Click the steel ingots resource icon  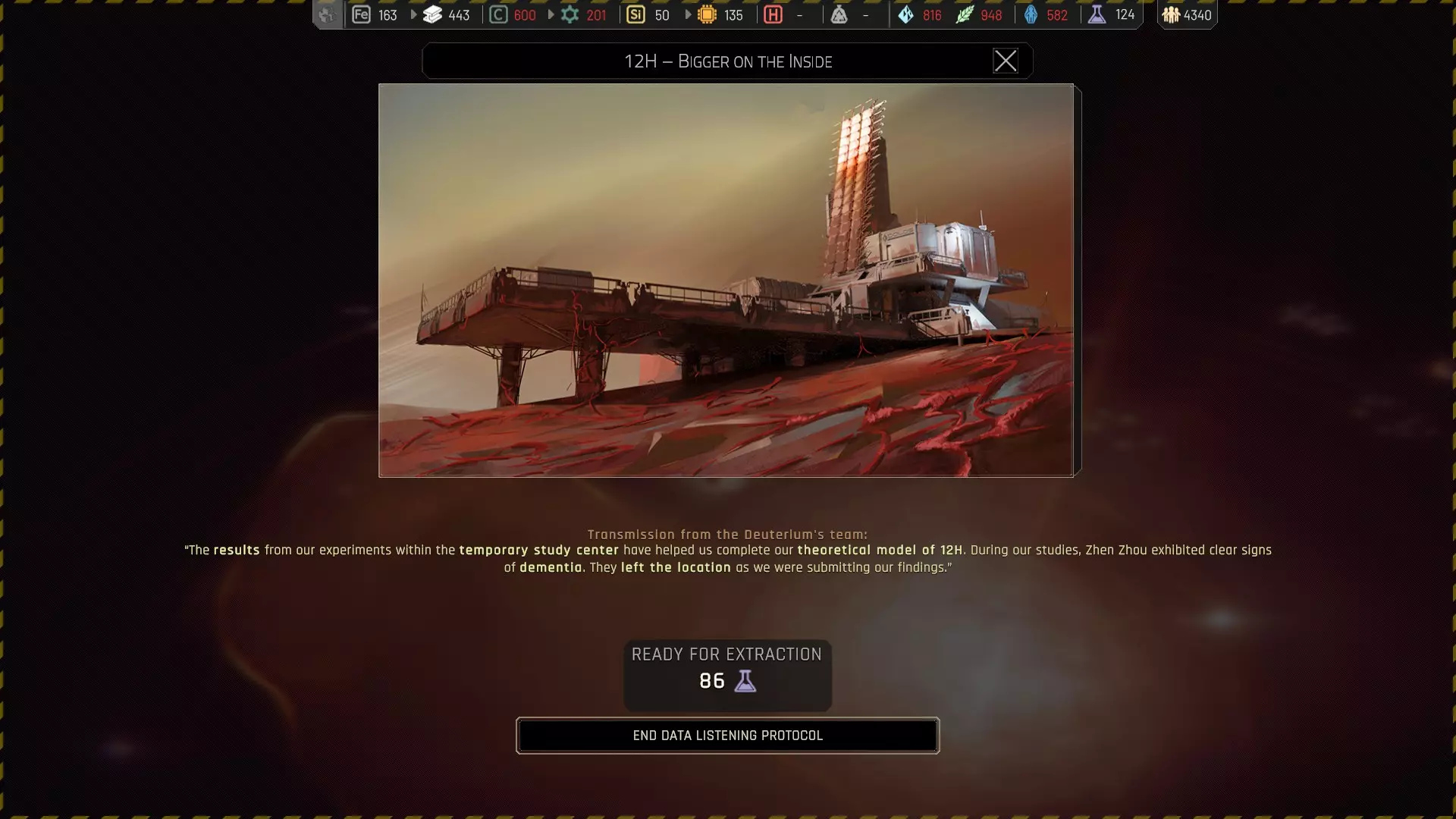[x=432, y=14]
